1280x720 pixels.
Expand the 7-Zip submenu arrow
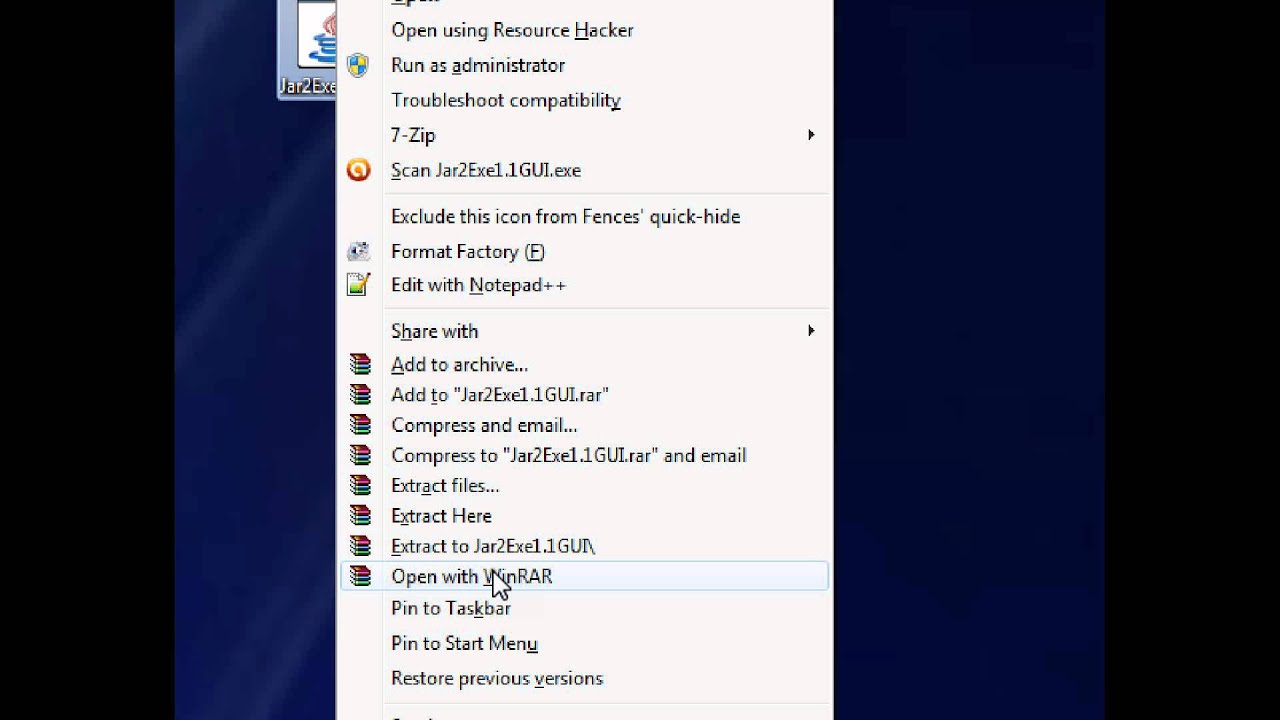811,135
